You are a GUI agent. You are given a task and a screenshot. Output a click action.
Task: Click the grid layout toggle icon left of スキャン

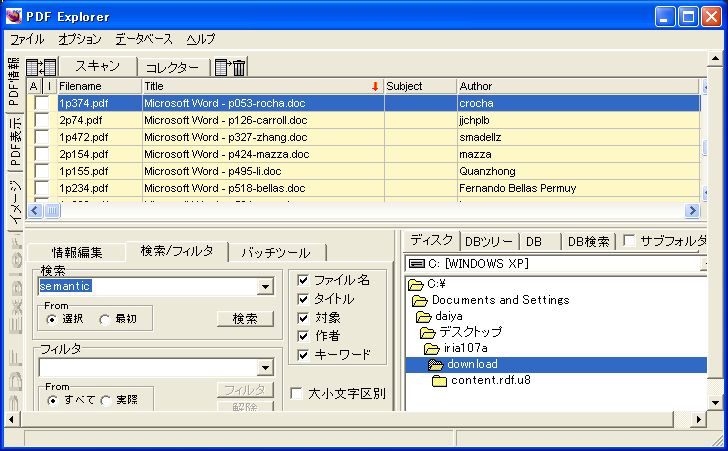(x=41, y=67)
